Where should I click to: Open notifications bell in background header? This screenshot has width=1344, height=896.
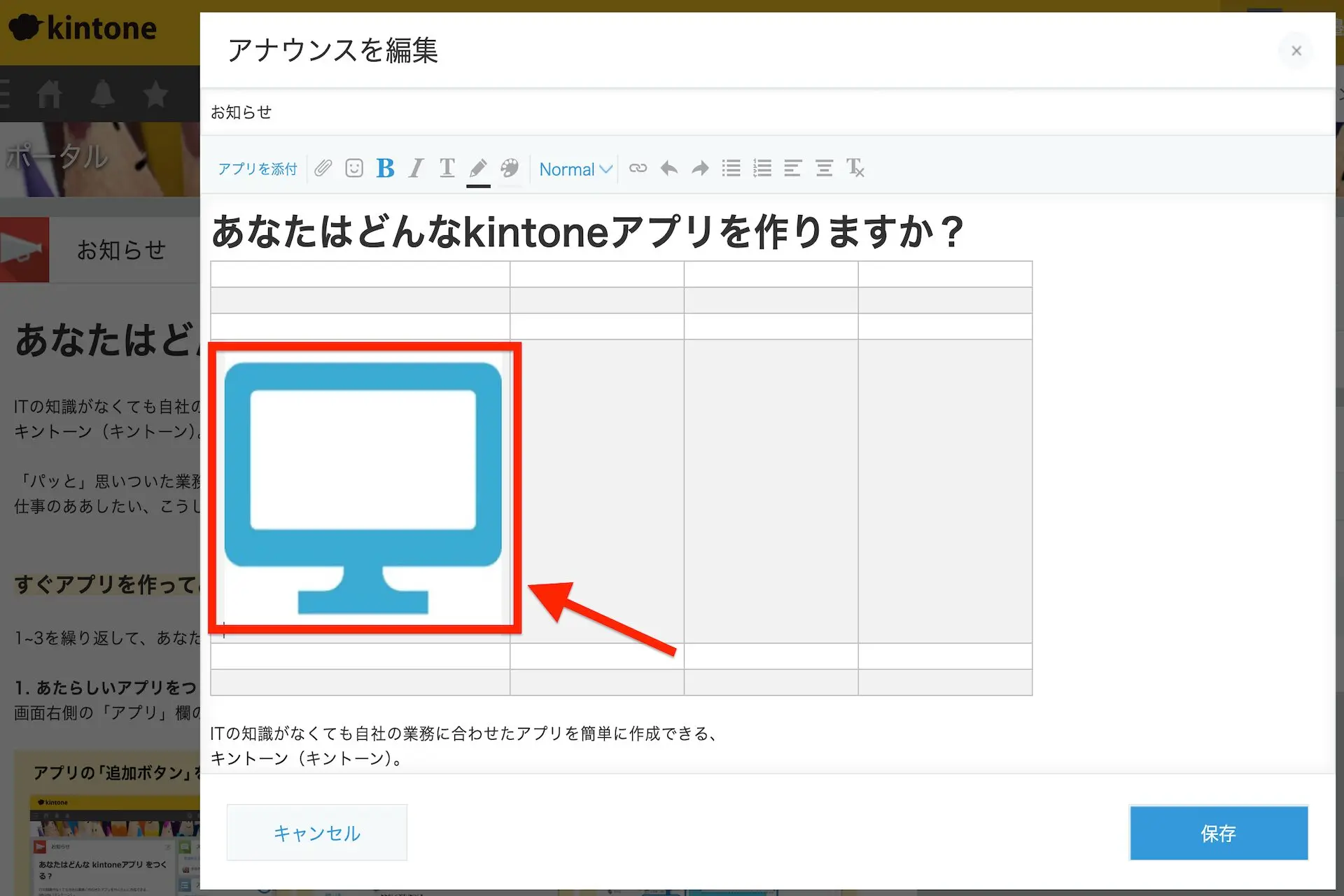tap(103, 94)
